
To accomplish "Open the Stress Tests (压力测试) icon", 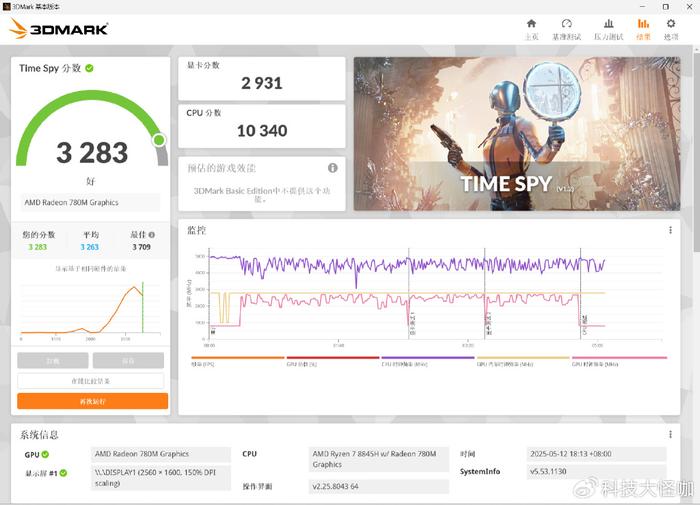I will [x=608, y=24].
